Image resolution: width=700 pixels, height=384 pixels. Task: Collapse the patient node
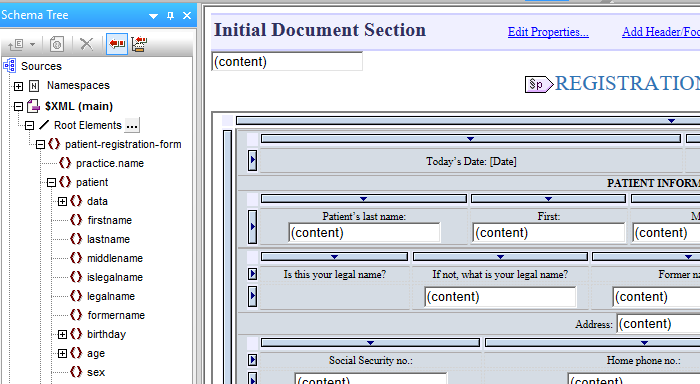[x=52, y=182]
